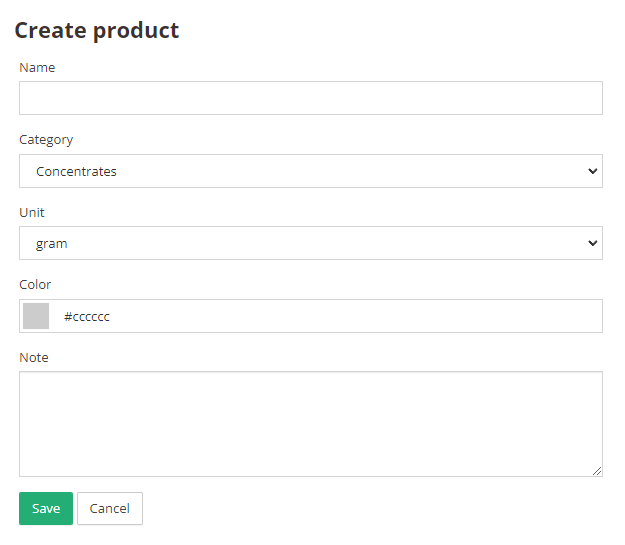The width and height of the screenshot is (625, 545).
Task: Click the gray color swatch preview
Action: [x=36, y=316]
